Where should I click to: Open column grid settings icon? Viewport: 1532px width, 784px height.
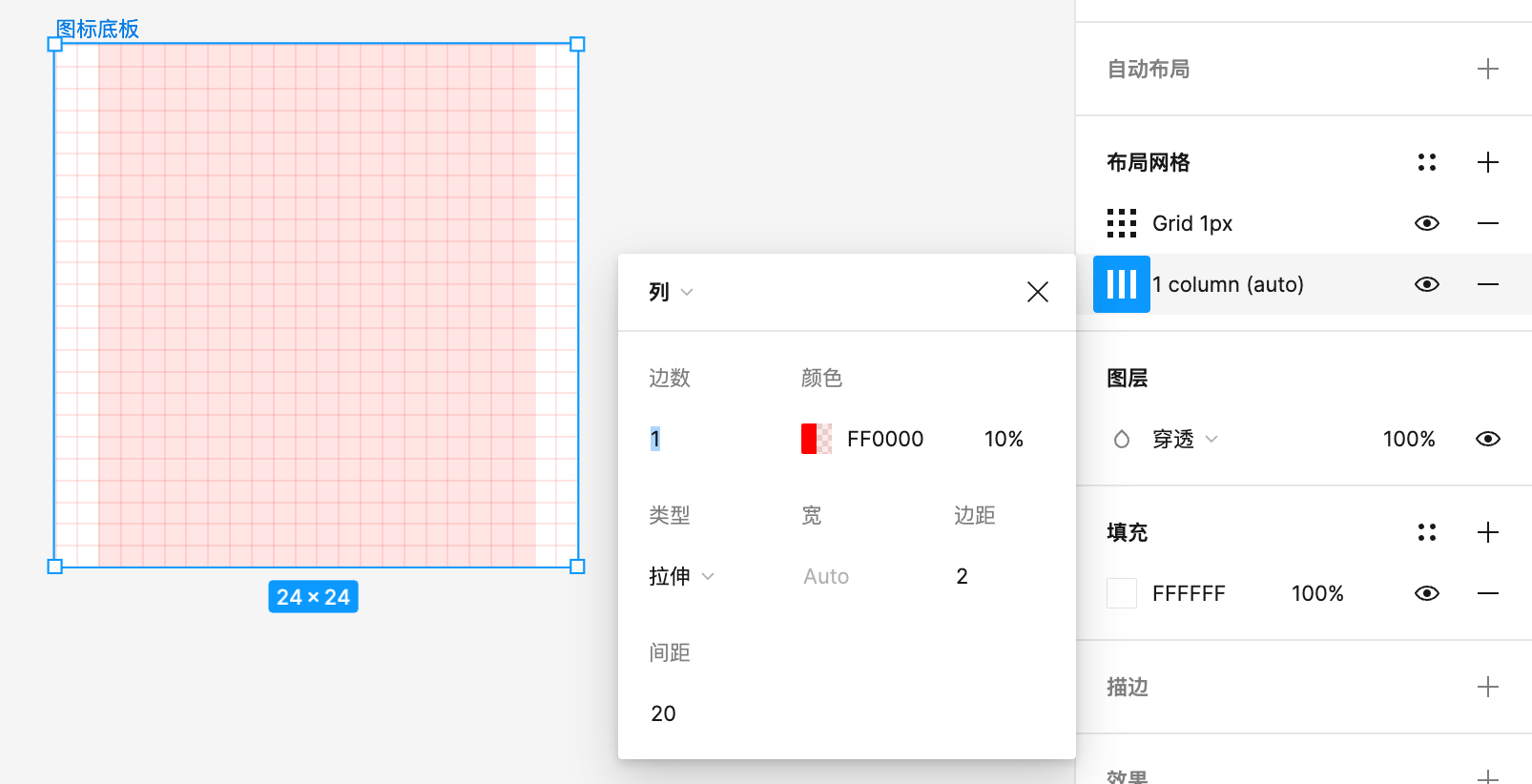[x=1121, y=284]
